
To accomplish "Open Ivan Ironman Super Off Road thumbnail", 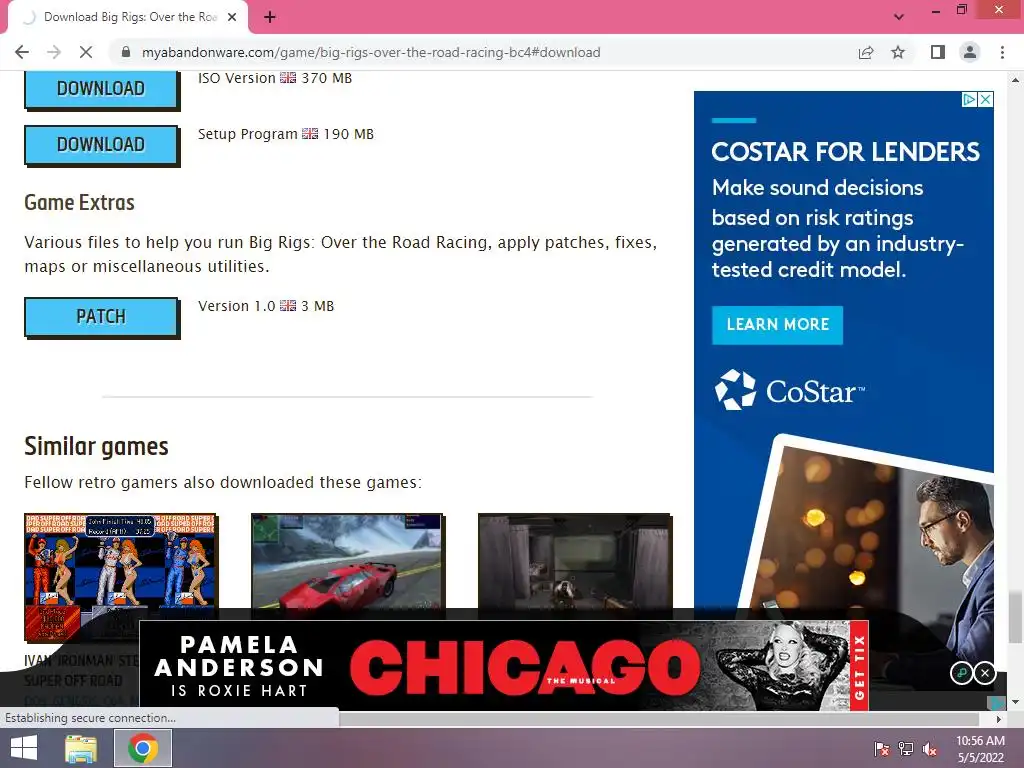I will [120, 577].
